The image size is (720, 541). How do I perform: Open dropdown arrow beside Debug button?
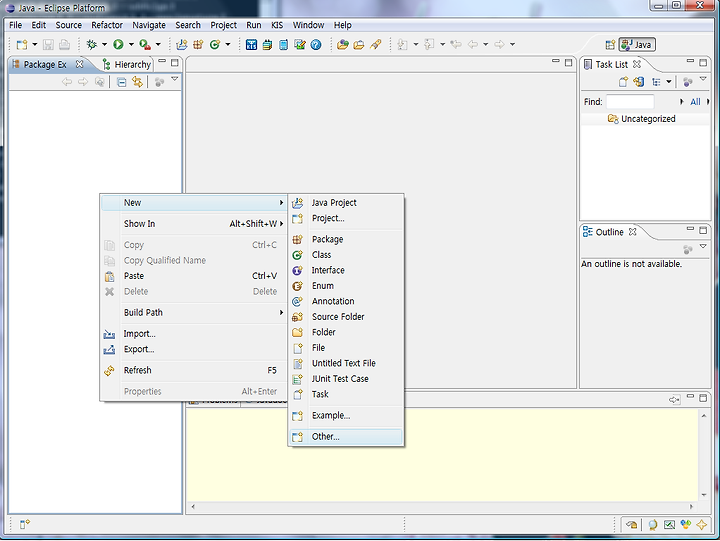click(104, 45)
